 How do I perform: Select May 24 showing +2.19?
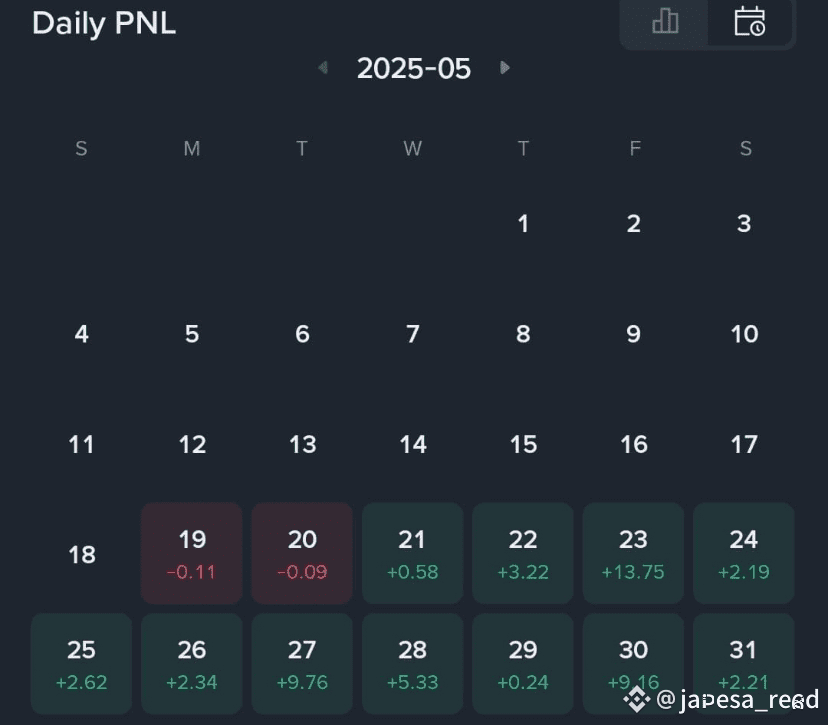tap(743, 553)
